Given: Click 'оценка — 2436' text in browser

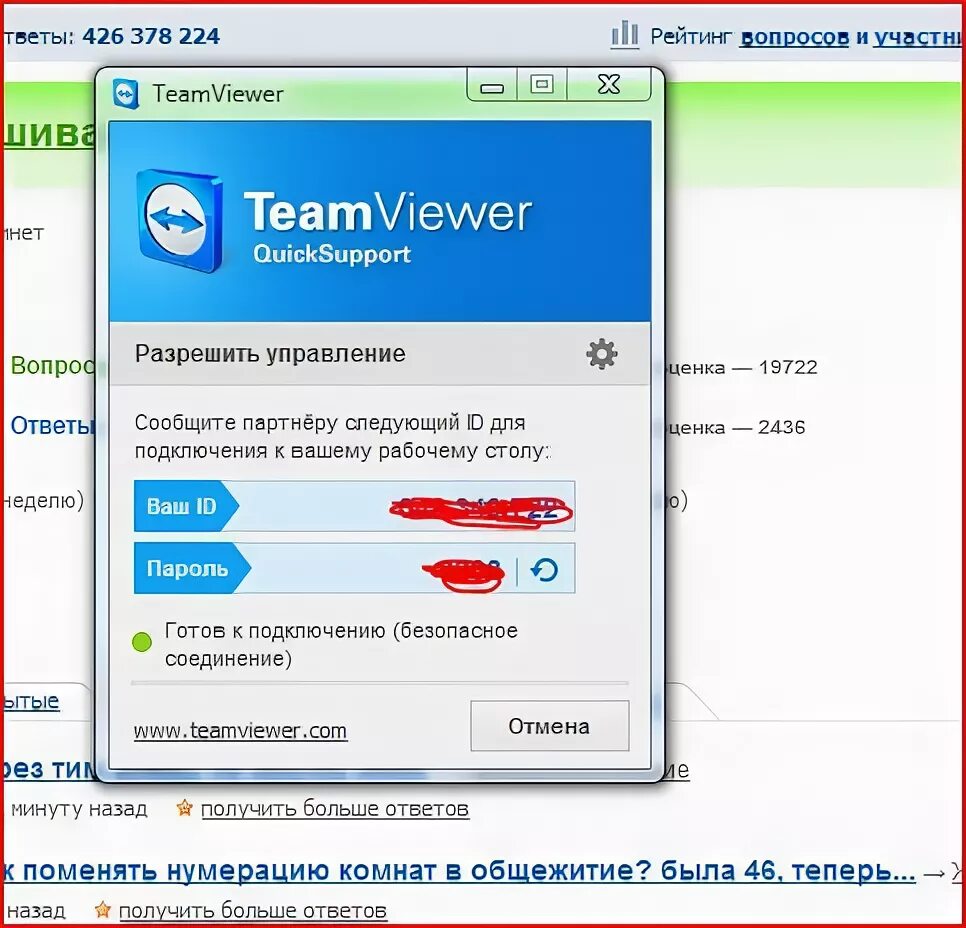Looking at the screenshot, I should (x=736, y=427).
